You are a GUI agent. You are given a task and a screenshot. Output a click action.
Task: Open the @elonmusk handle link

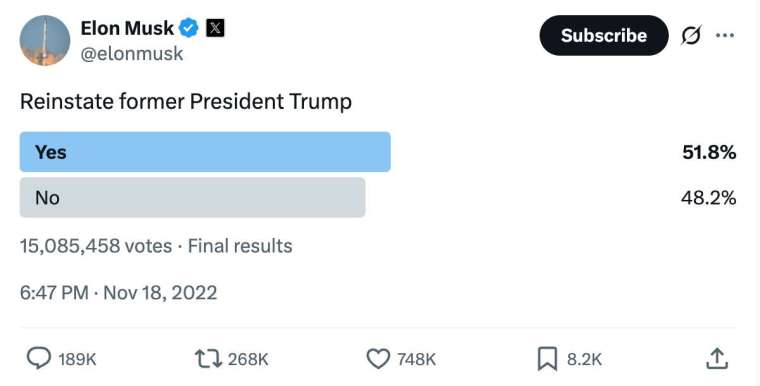point(132,53)
